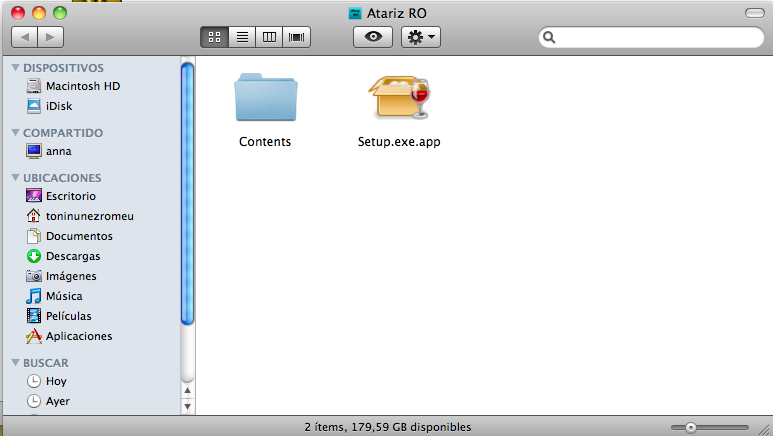Click the Atariz RO title proxy icon

click(x=355, y=13)
